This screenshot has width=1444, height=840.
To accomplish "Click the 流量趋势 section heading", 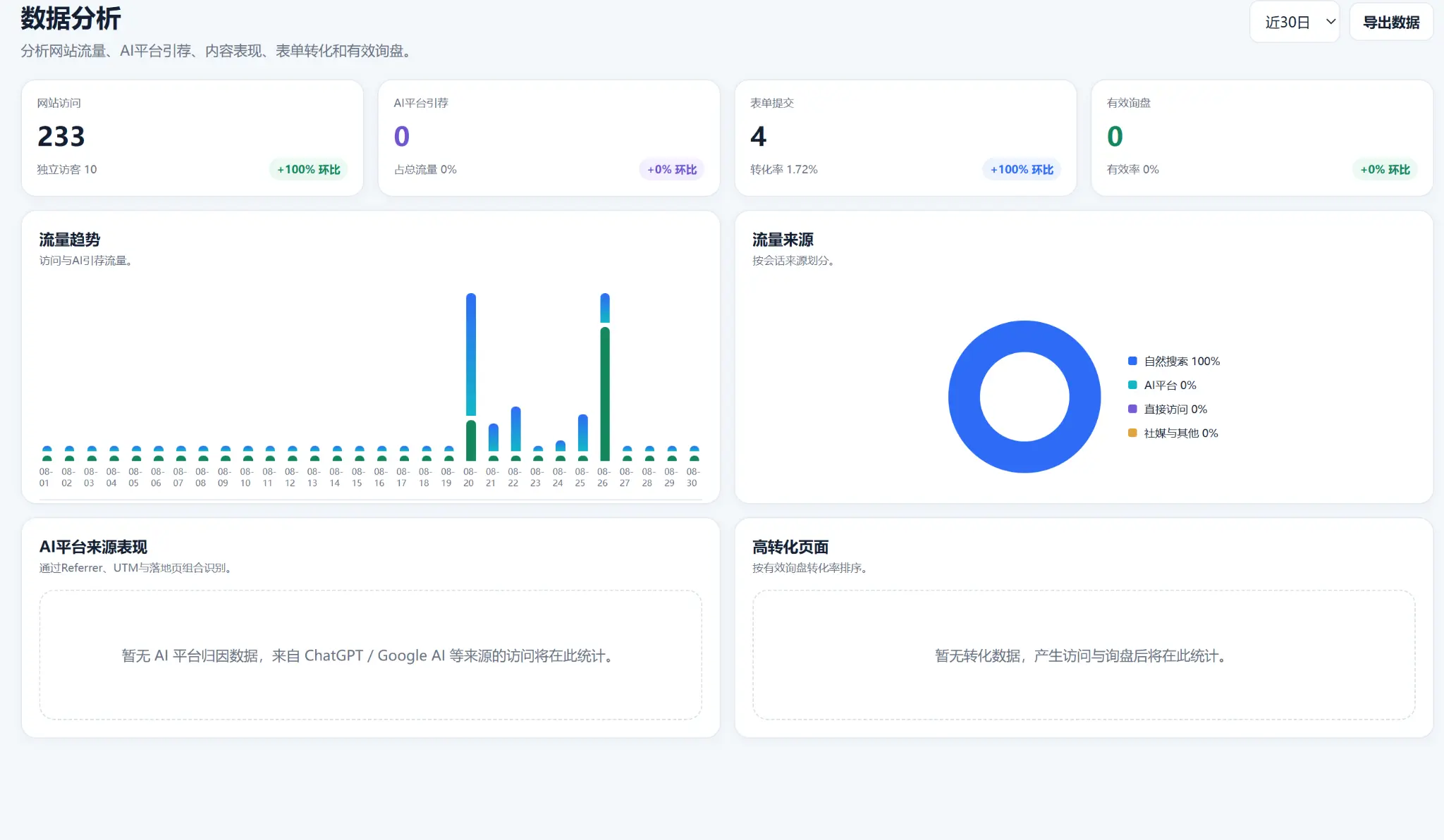I will (70, 240).
